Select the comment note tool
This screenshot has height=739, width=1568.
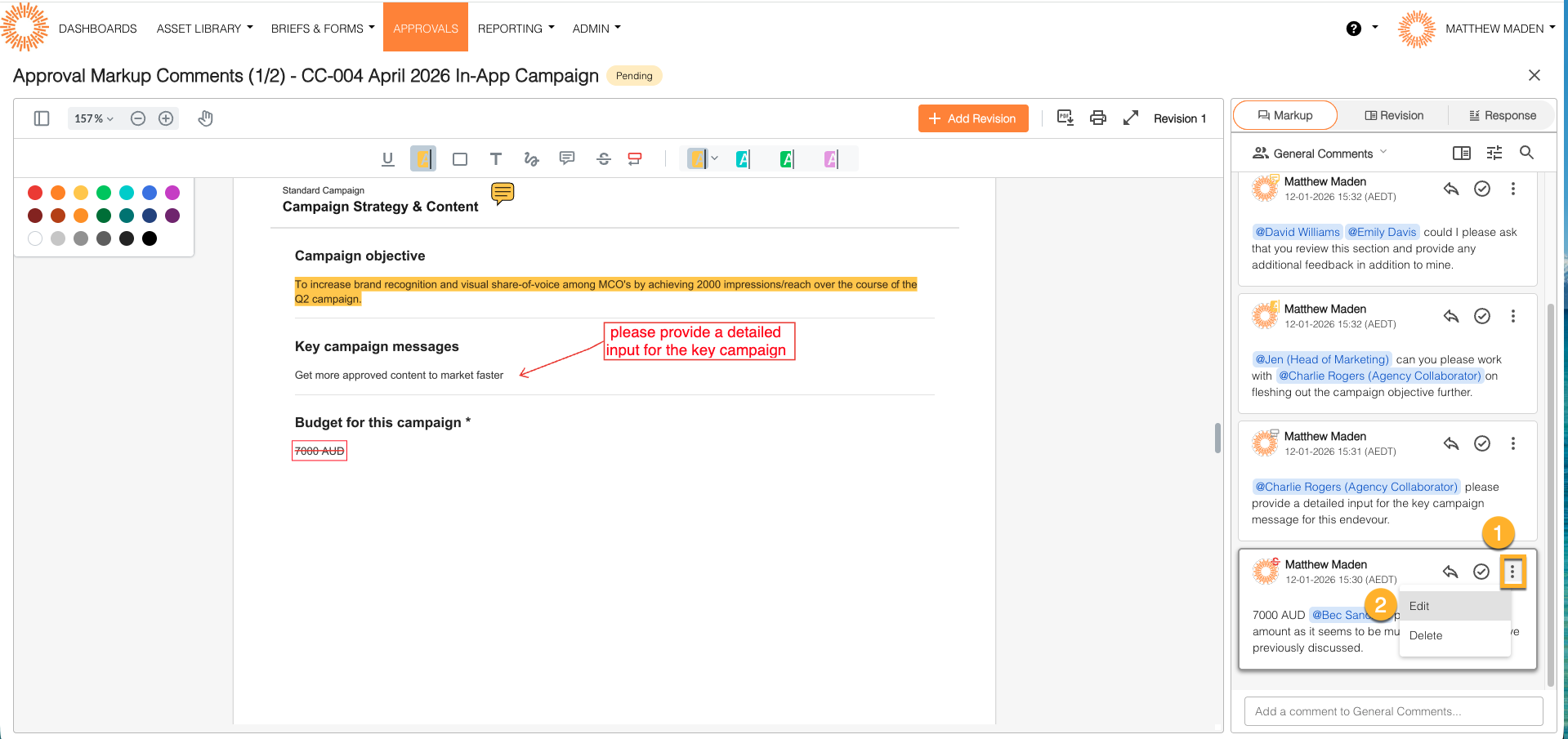(x=567, y=158)
